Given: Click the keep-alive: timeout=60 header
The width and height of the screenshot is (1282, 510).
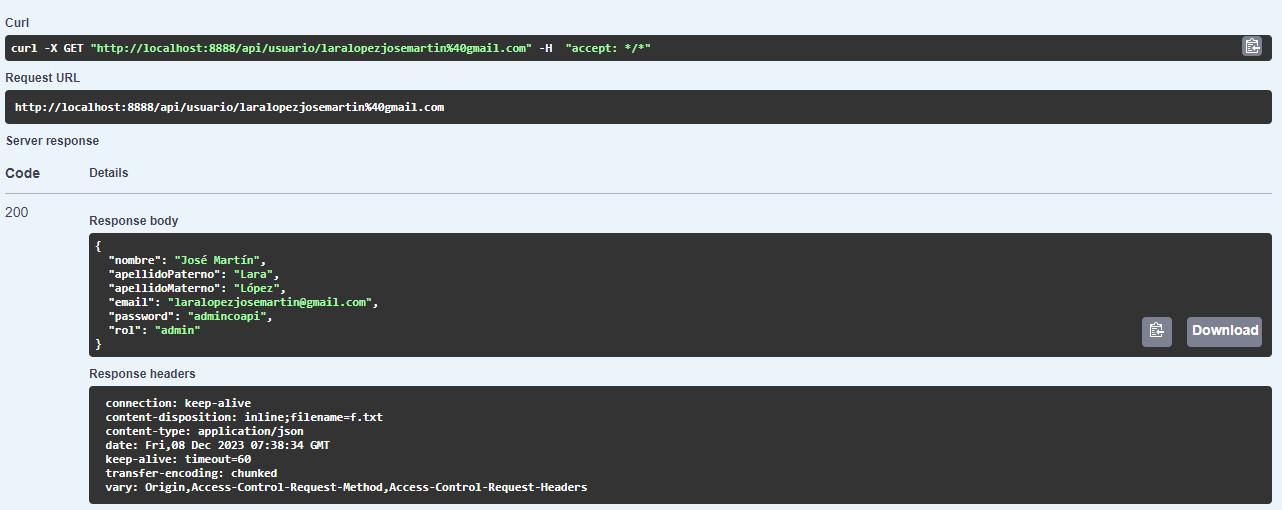Looking at the screenshot, I should point(178,459).
